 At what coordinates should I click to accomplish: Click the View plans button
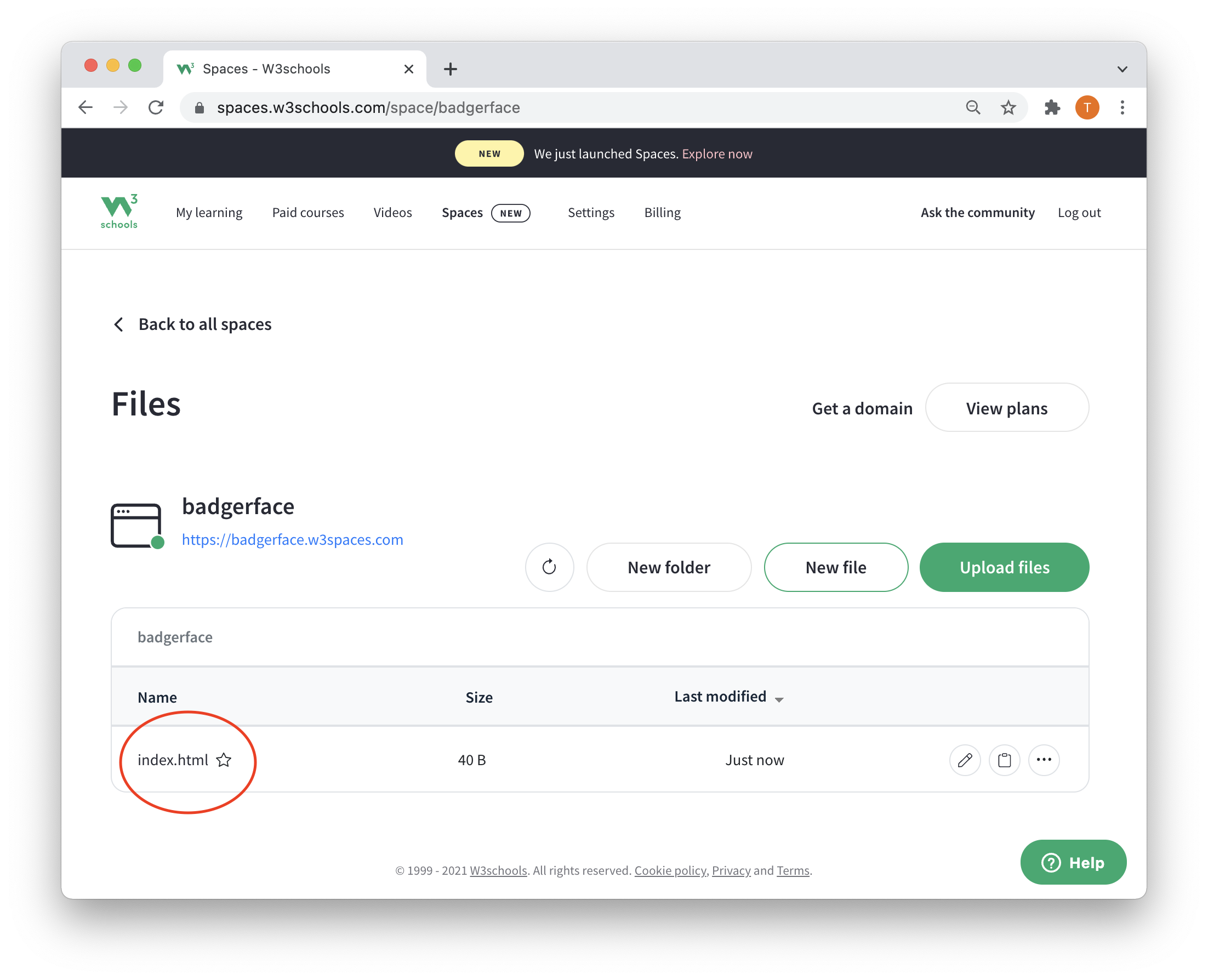(x=1006, y=407)
